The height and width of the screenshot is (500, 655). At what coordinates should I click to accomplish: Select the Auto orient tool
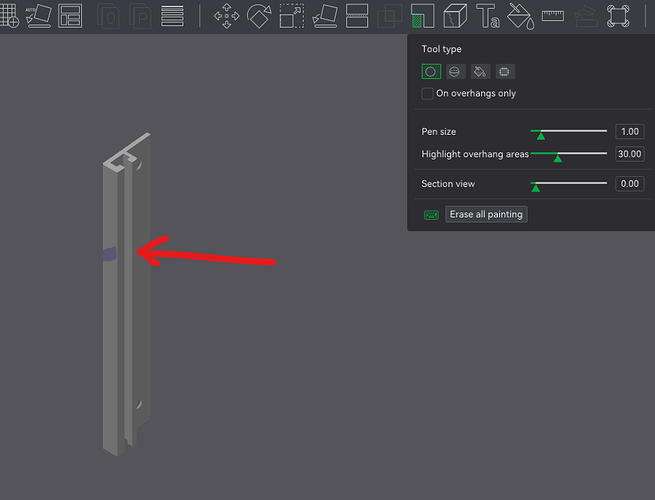(39, 15)
